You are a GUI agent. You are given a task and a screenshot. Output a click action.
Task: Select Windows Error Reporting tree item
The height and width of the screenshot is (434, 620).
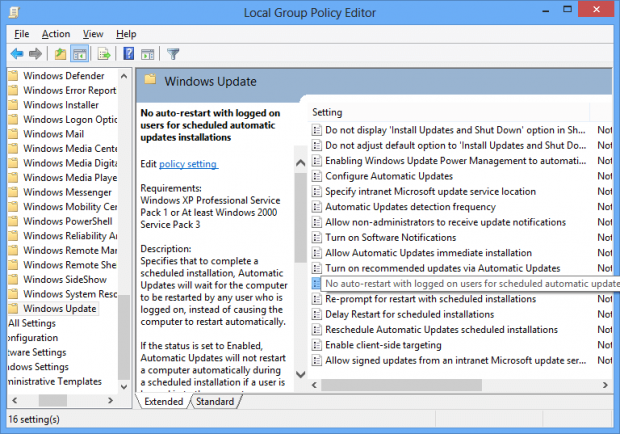[70, 91]
